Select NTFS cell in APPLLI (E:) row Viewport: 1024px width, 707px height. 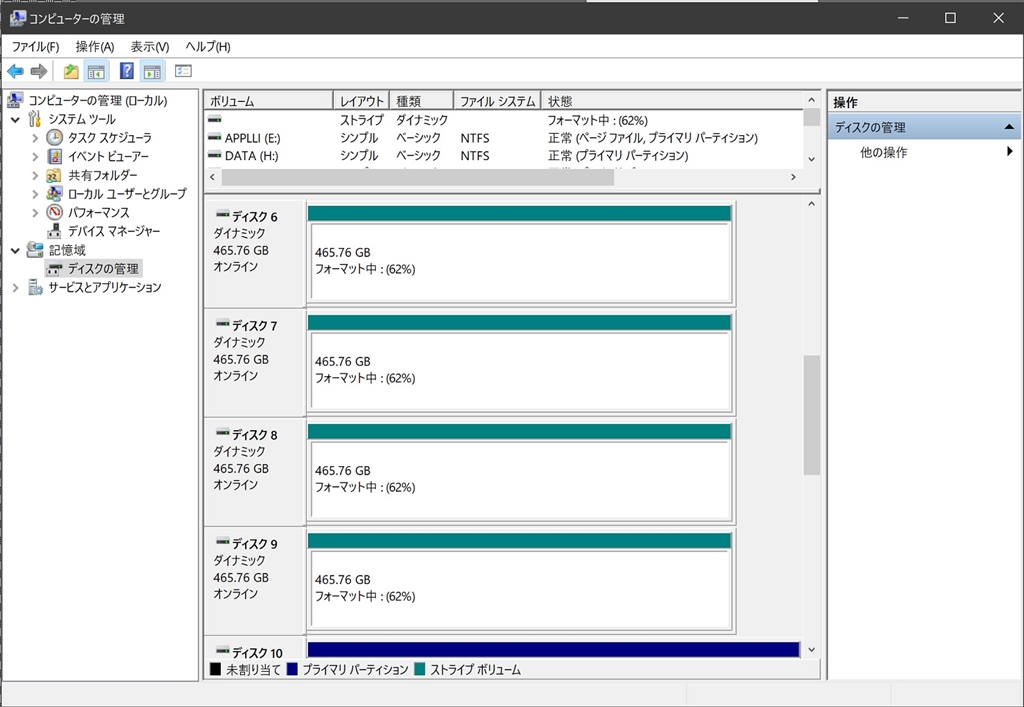pos(475,138)
